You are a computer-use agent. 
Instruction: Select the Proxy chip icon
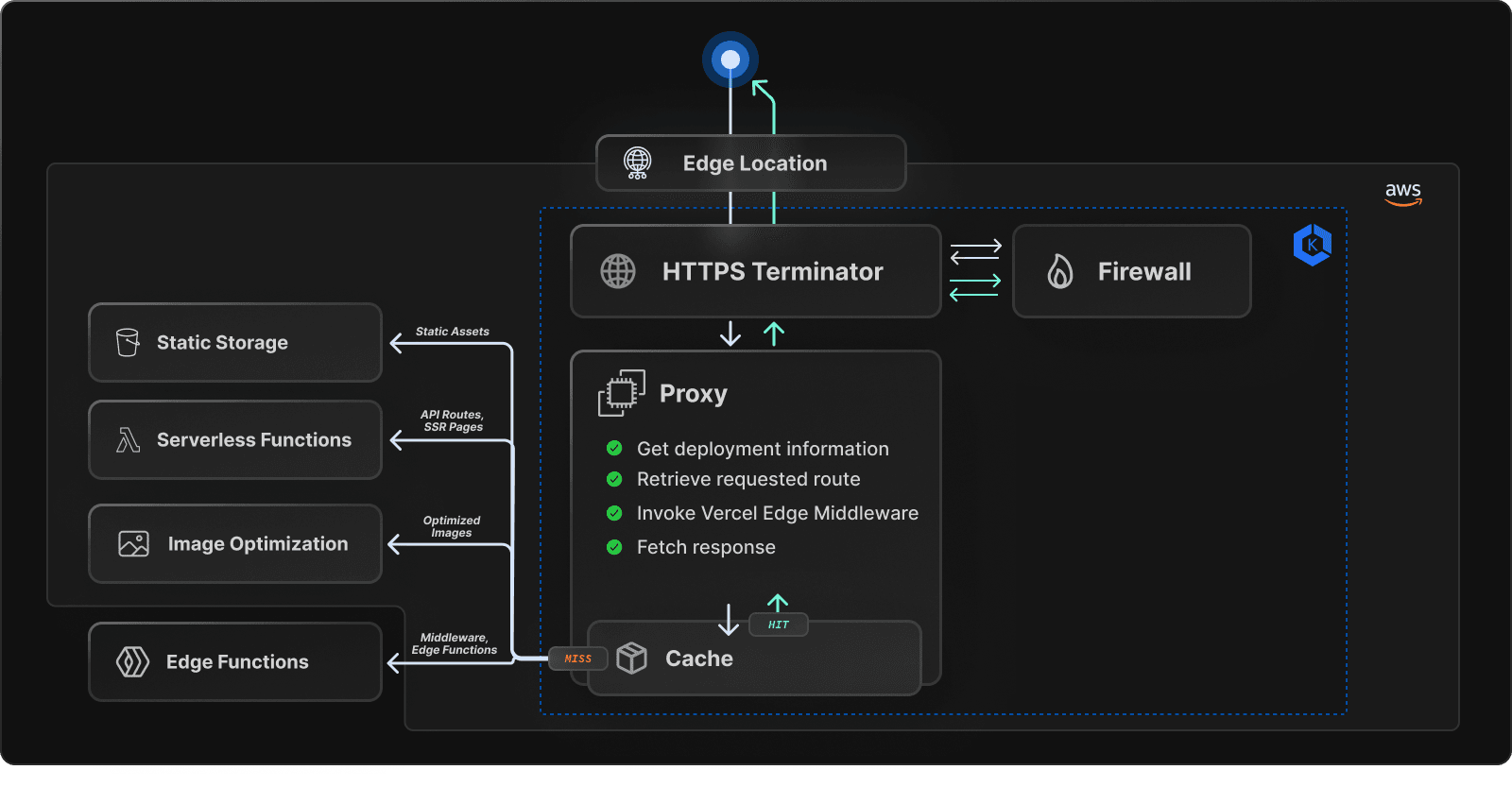click(x=621, y=393)
